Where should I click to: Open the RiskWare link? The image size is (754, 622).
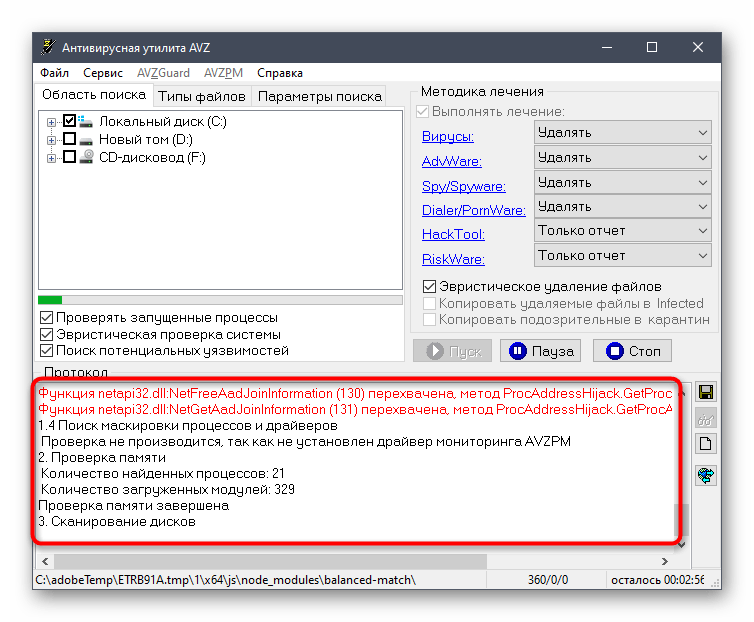pos(453,259)
